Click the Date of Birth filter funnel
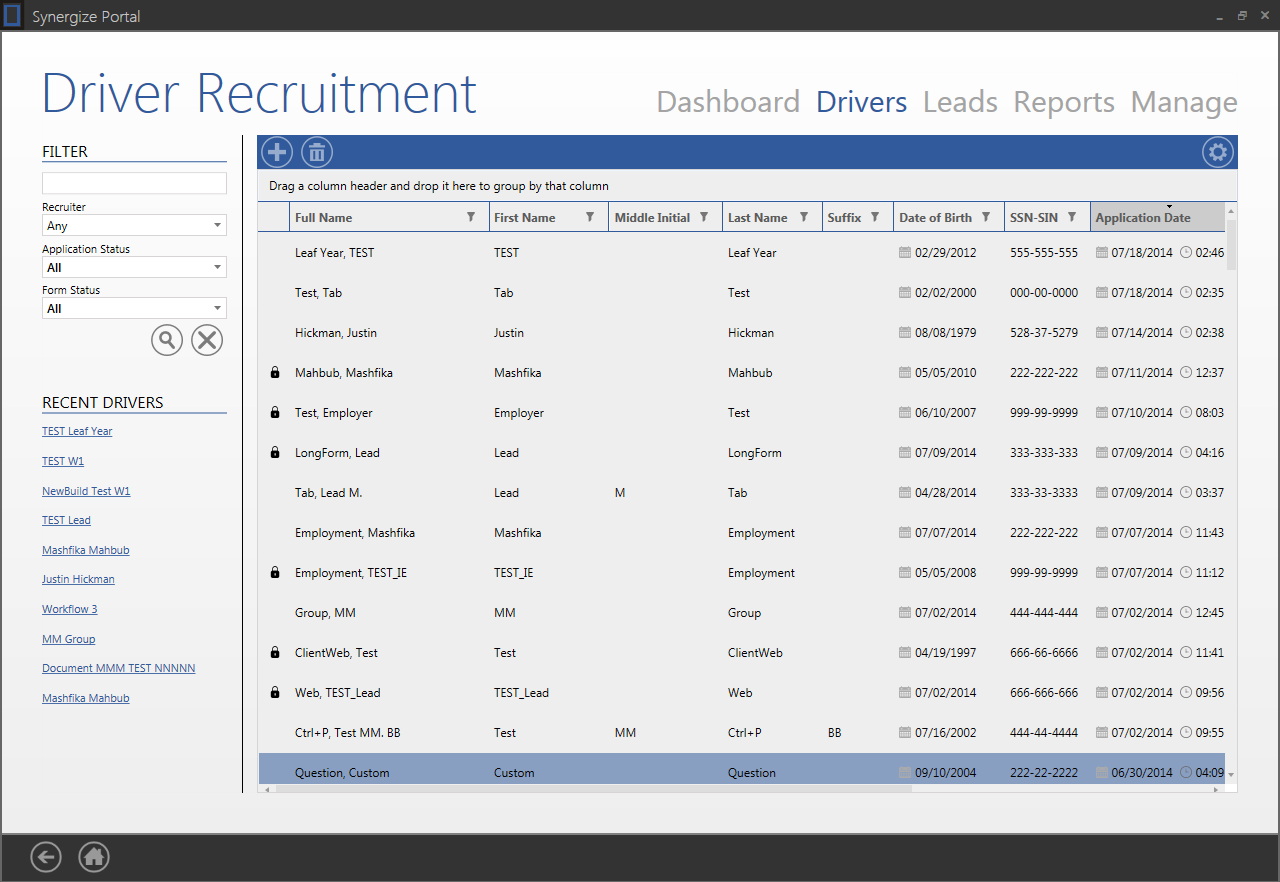 pos(986,217)
